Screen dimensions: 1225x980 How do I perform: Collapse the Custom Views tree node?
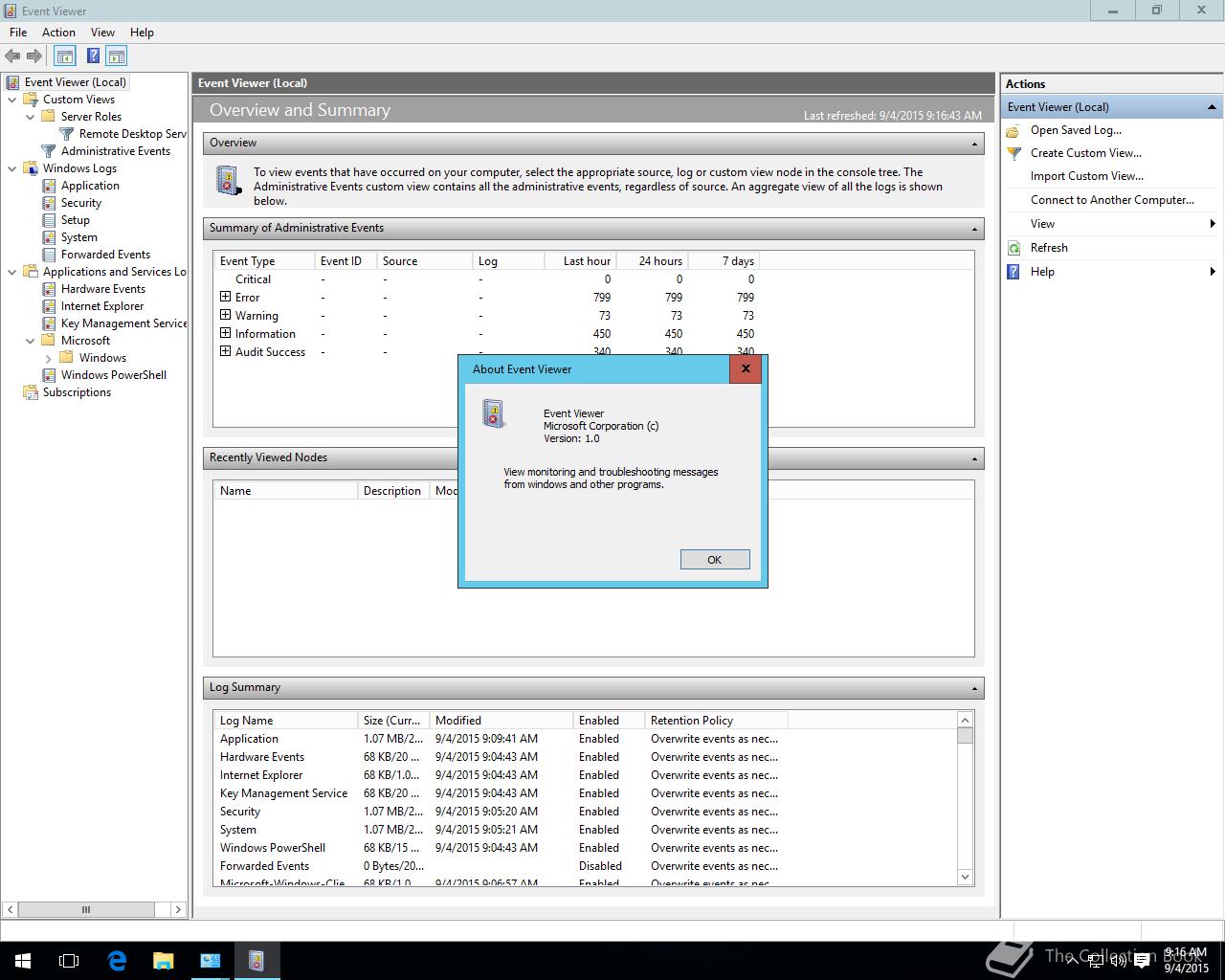click(12, 100)
